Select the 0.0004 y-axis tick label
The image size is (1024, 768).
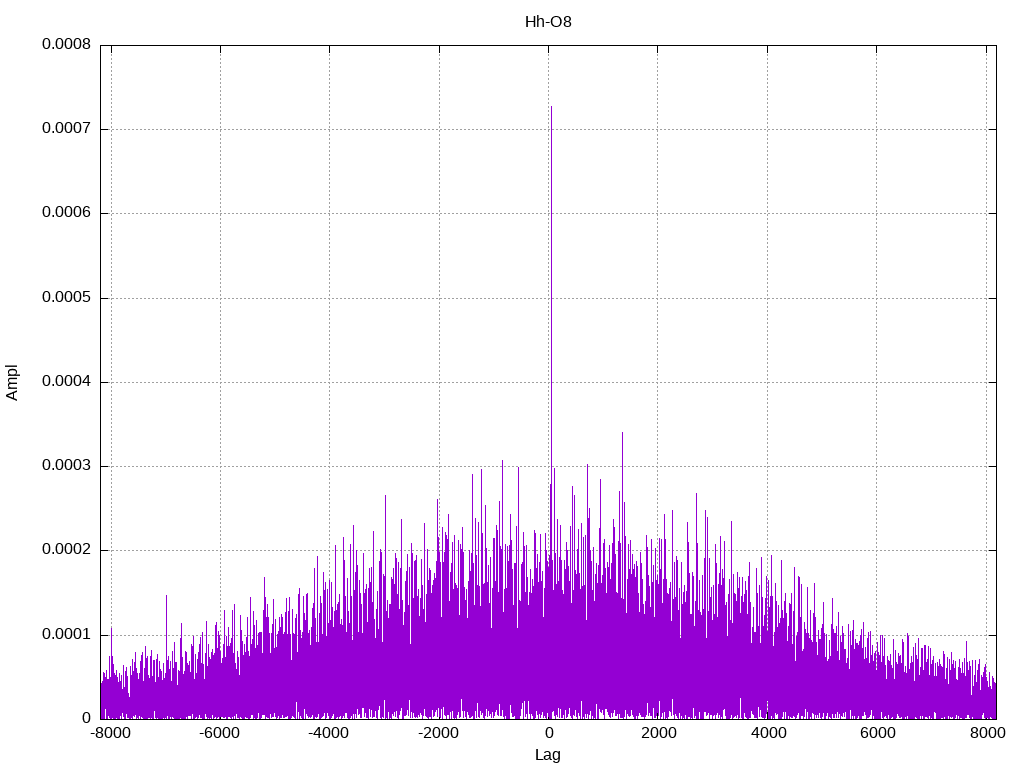click(x=66, y=382)
